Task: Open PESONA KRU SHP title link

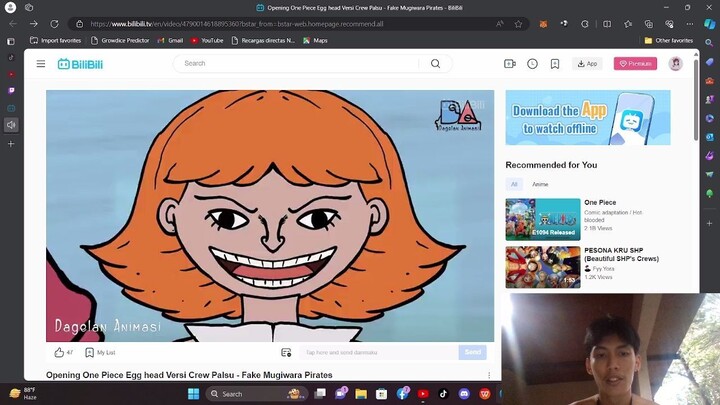Action: [621, 254]
